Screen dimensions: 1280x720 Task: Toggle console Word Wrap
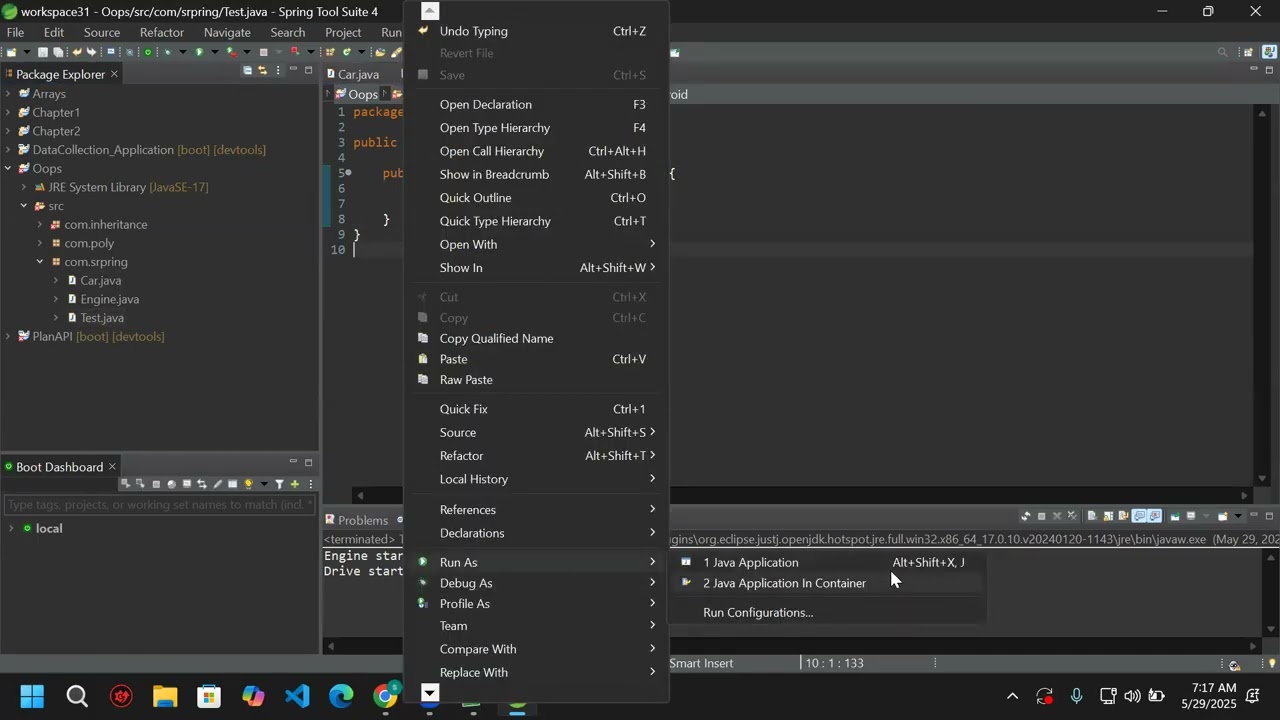pos(1123,516)
